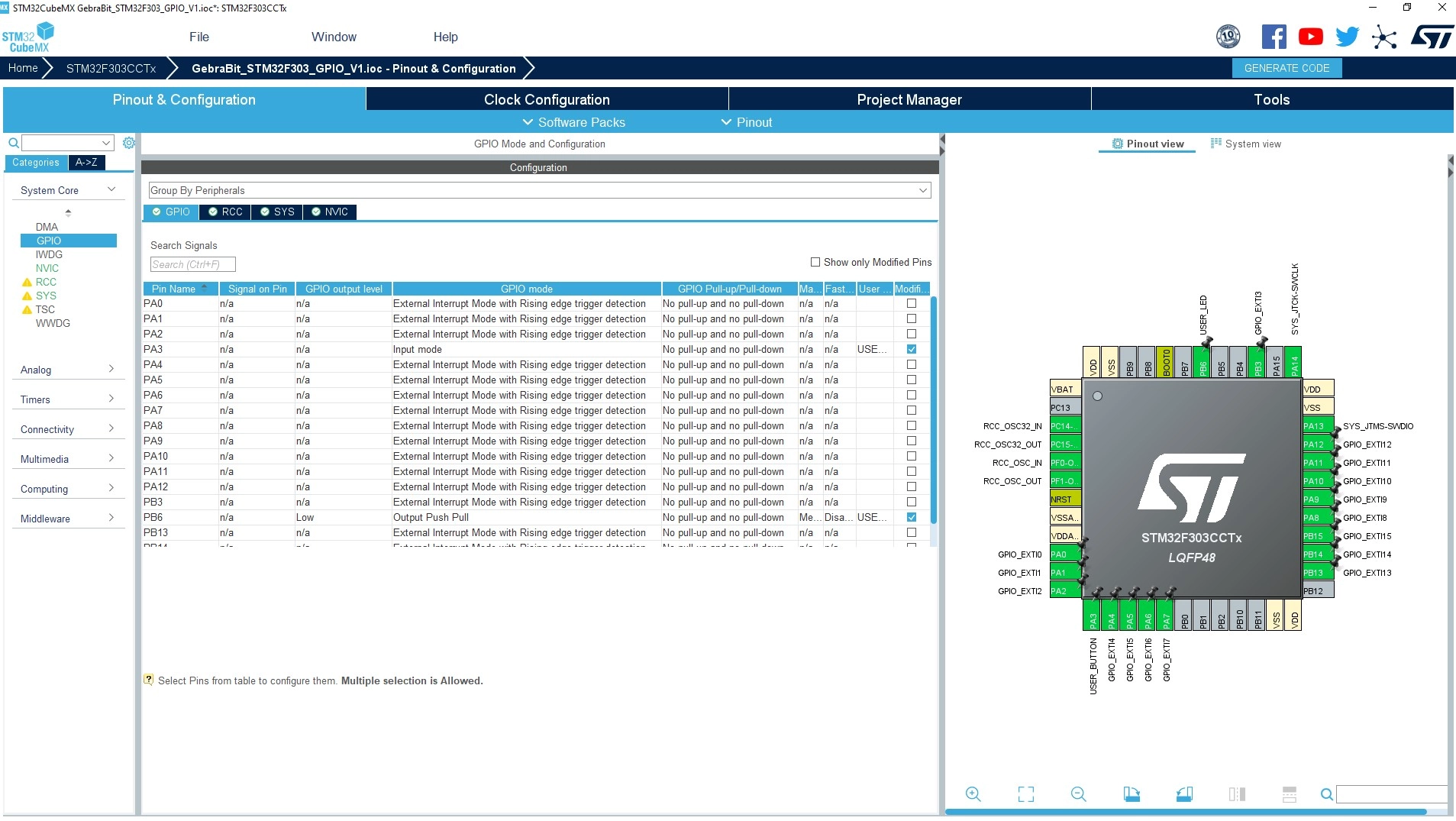Click the horizontal scrollbar under pinout view
The image size is (1456, 821).
(x=1186, y=812)
